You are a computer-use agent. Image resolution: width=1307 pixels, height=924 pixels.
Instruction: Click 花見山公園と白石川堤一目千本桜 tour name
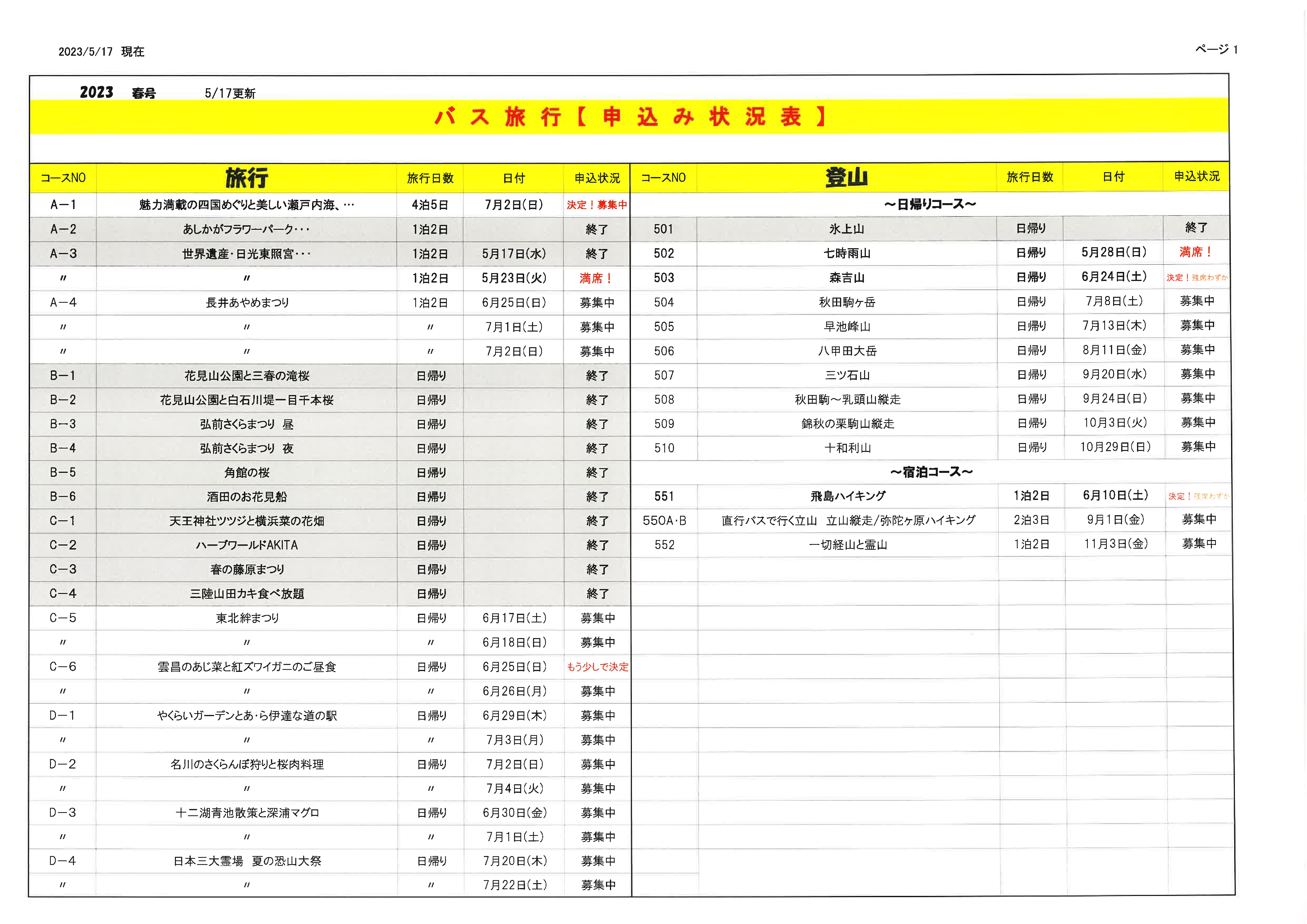[246, 400]
